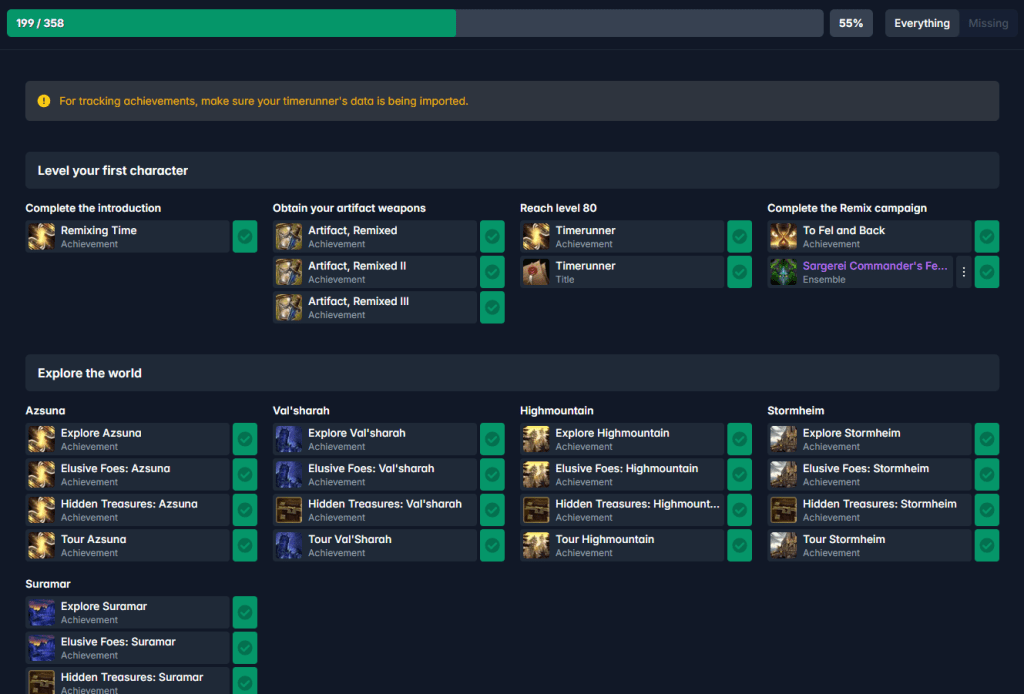Click the Tour Stormheim achievement icon
The image size is (1024, 694).
click(783, 545)
